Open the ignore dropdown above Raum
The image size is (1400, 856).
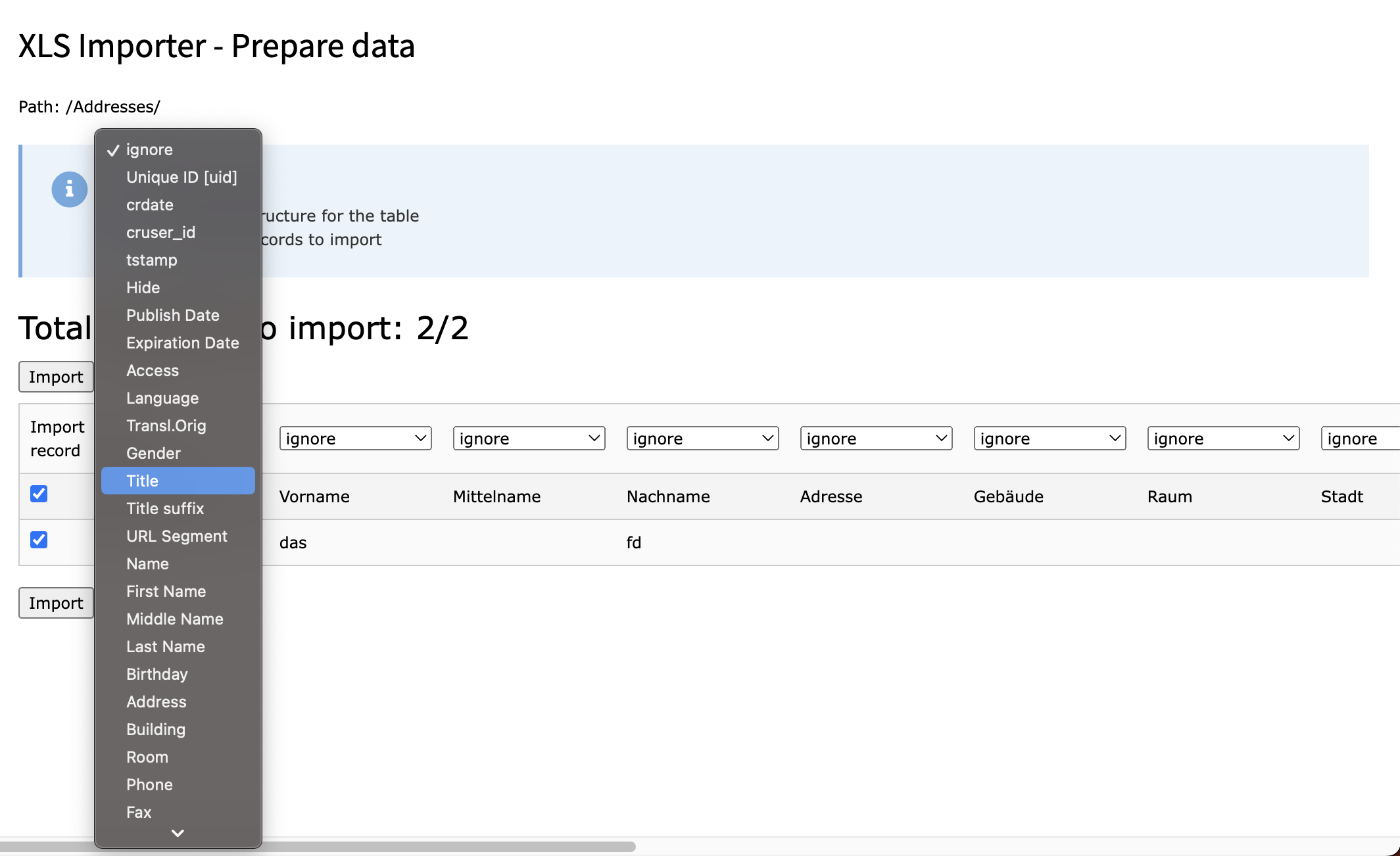tap(1223, 439)
